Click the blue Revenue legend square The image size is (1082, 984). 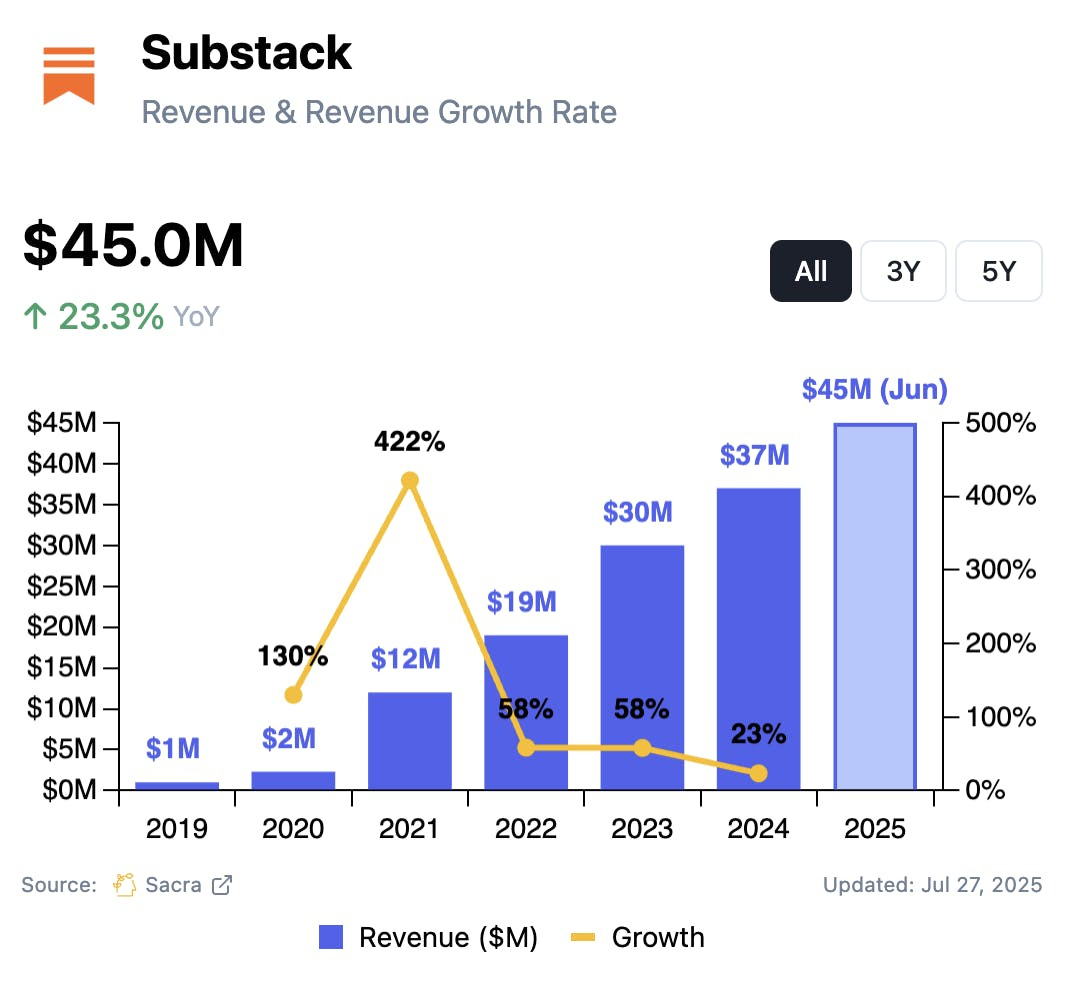click(x=330, y=937)
